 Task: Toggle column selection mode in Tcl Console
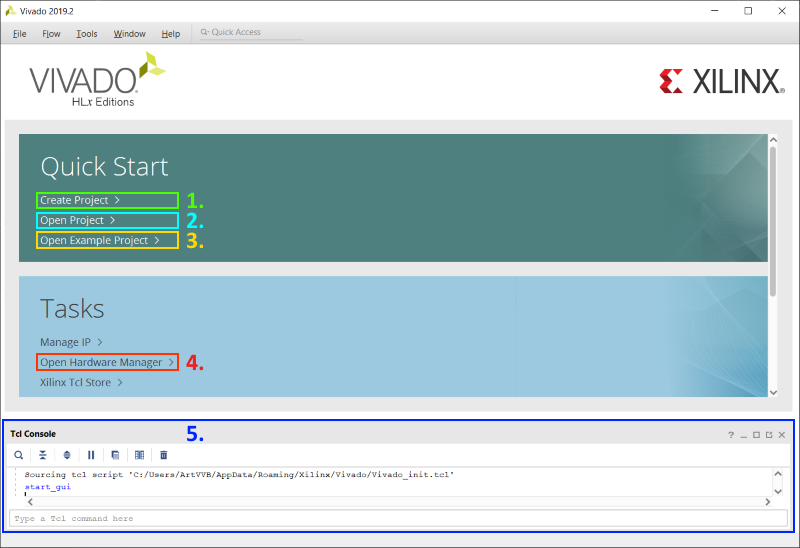(x=139, y=455)
